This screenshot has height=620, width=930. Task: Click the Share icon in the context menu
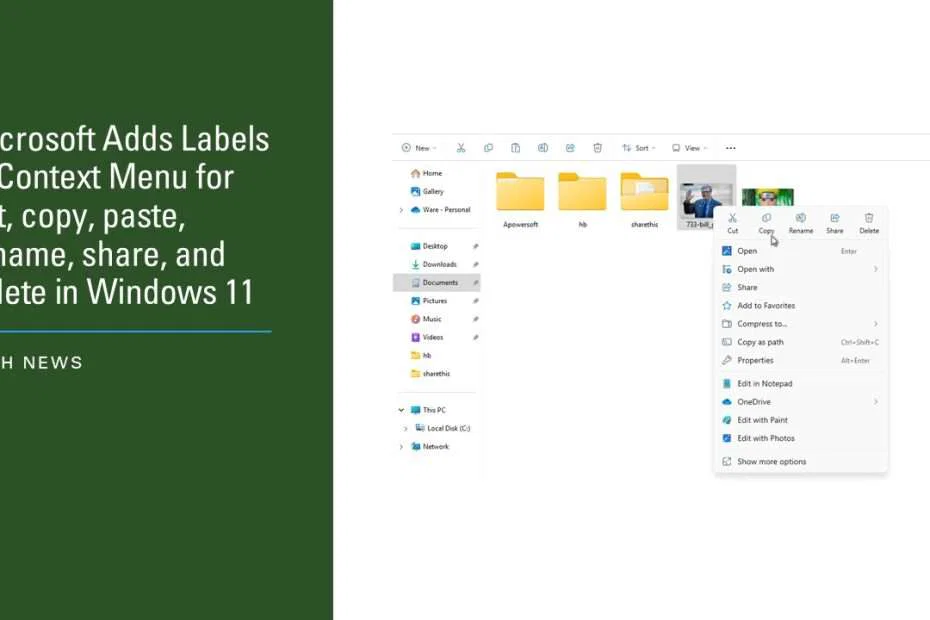(834, 217)
